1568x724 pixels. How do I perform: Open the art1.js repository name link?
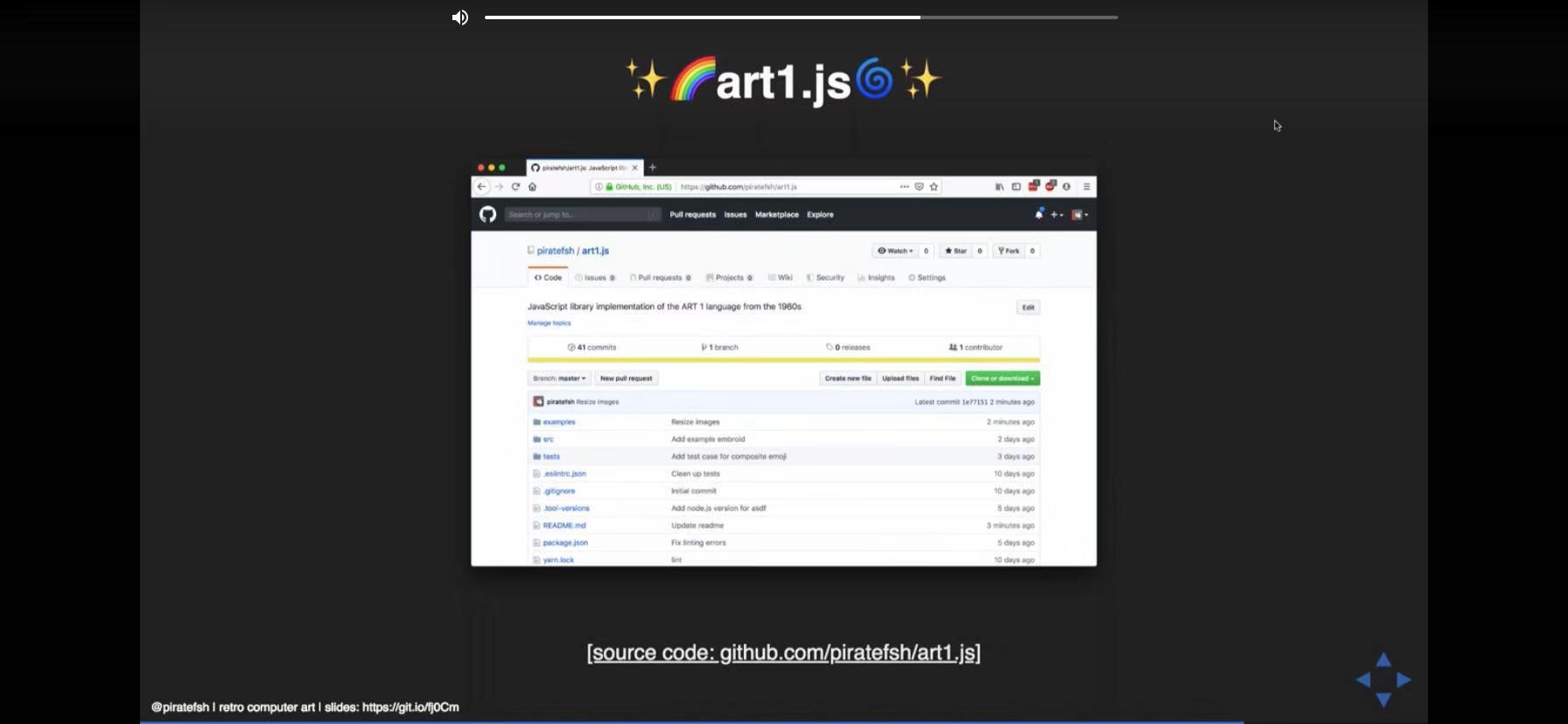[596, 251]
